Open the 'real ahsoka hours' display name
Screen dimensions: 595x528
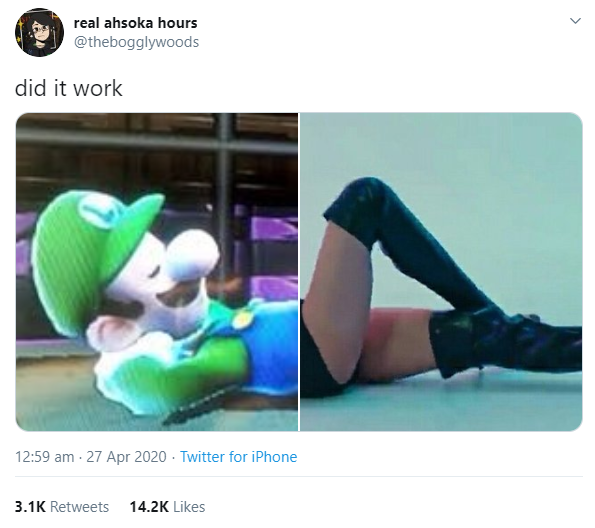click(x=135, y=23)
